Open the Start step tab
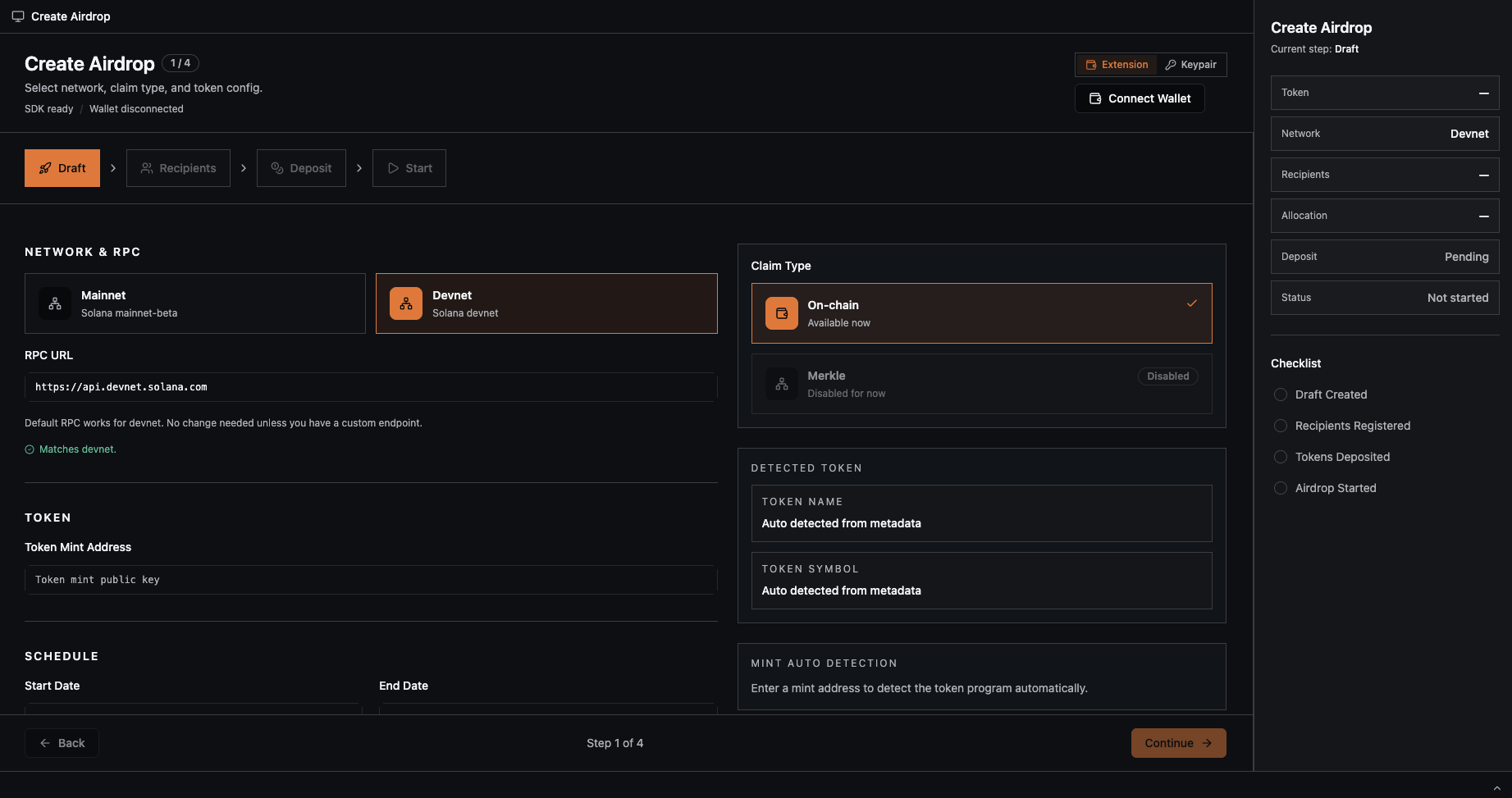The image size is (1512, 798). tap(409, 168)
